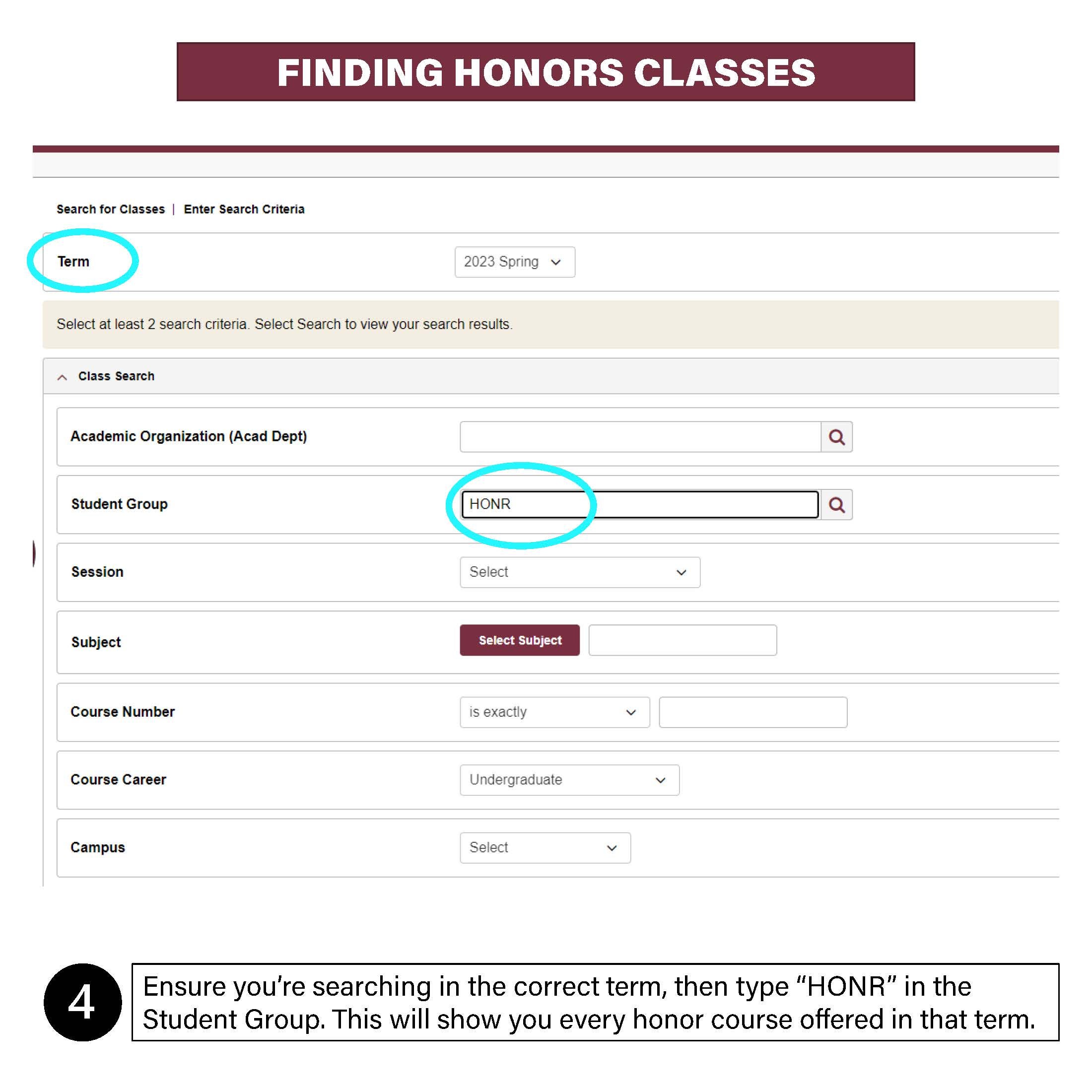Click the Search for Classes breadcrumb

coord(110,209)
